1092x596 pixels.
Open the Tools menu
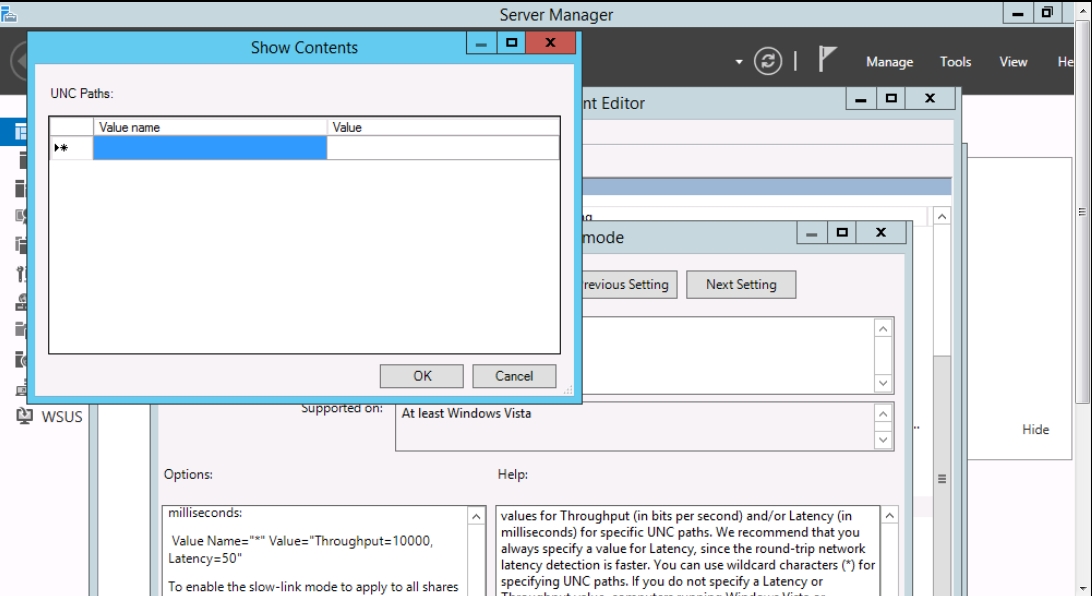pyautogui.click(x=955, y=62)
